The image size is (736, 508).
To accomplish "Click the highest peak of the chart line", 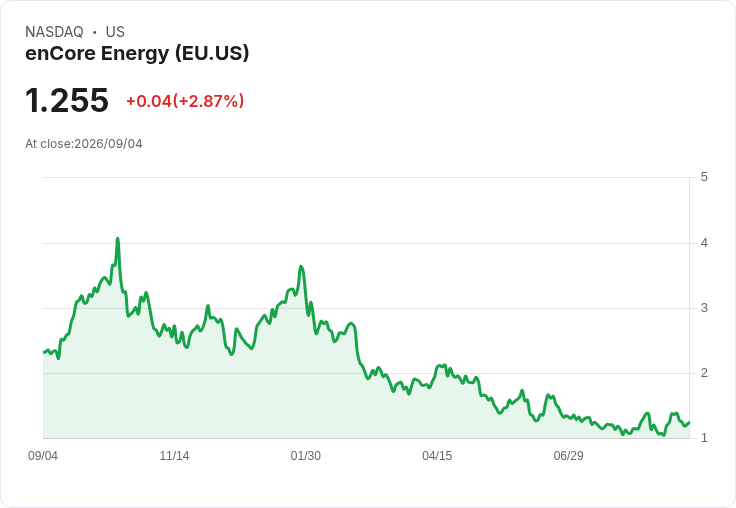I will (117, 239).
